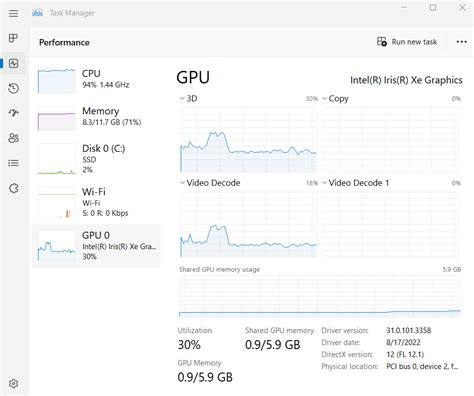Screen dimensions: 474x396
Task: Select CPU in the performance list
Action: click(96, 80)
